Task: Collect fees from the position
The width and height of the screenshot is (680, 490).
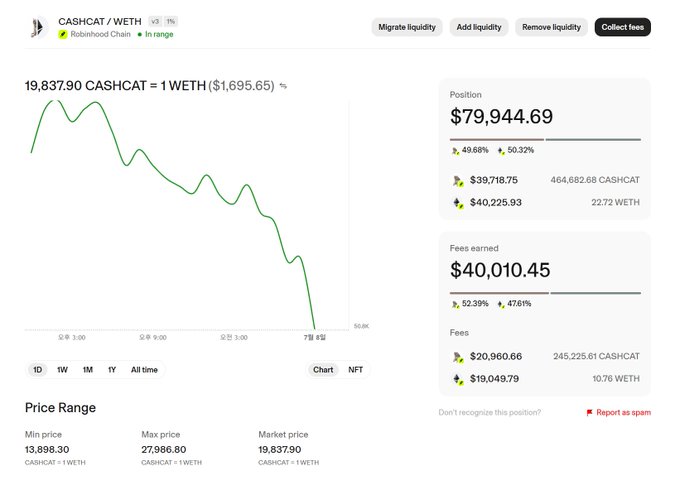Action: 622,27
